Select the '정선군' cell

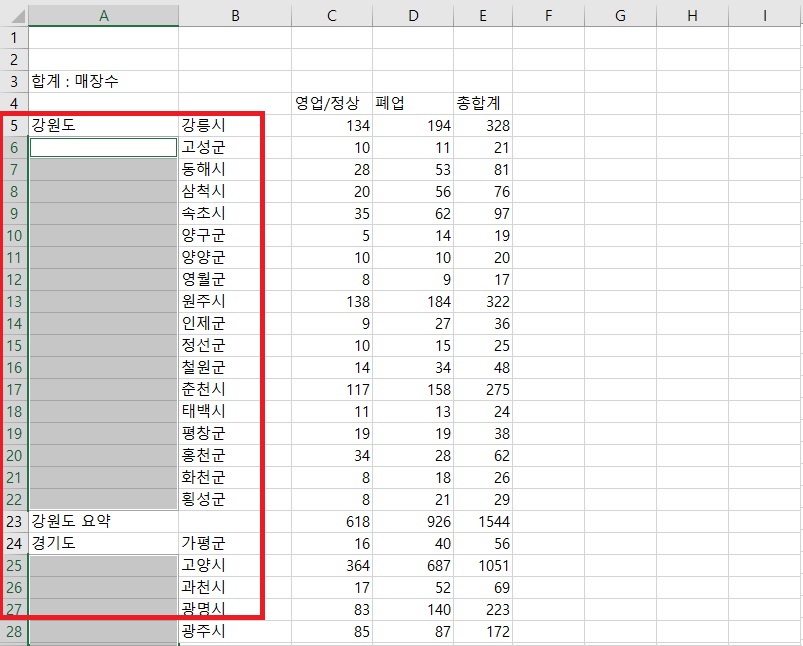coord(235,346)
